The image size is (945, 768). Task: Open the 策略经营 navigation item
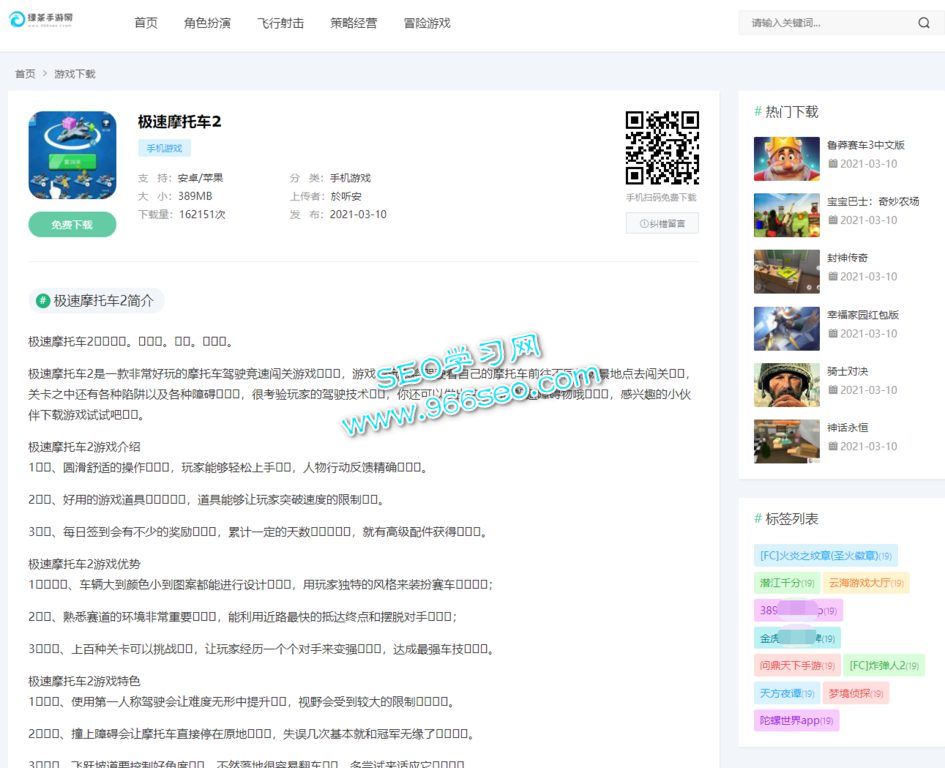pos(354,23)
